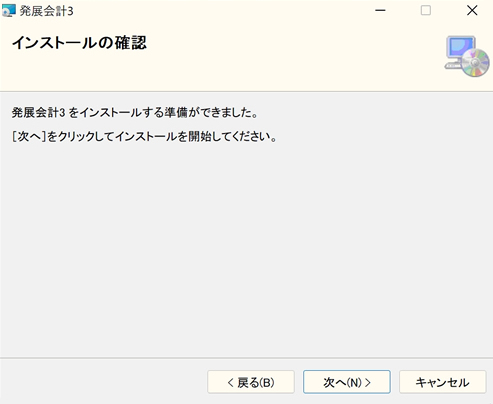
Task: Click the インストールの確認 heading
Action: (x=79, y=43)
